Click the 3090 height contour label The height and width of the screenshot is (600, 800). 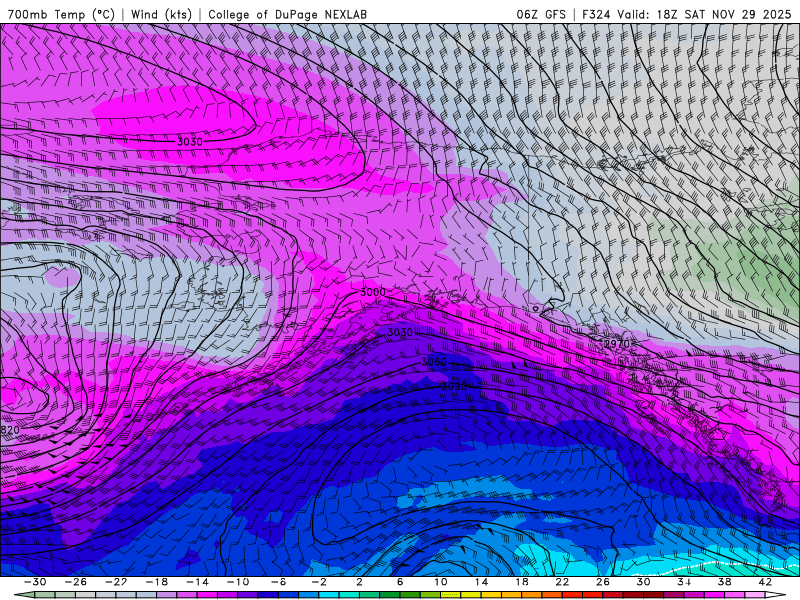(x=454, y=387)
